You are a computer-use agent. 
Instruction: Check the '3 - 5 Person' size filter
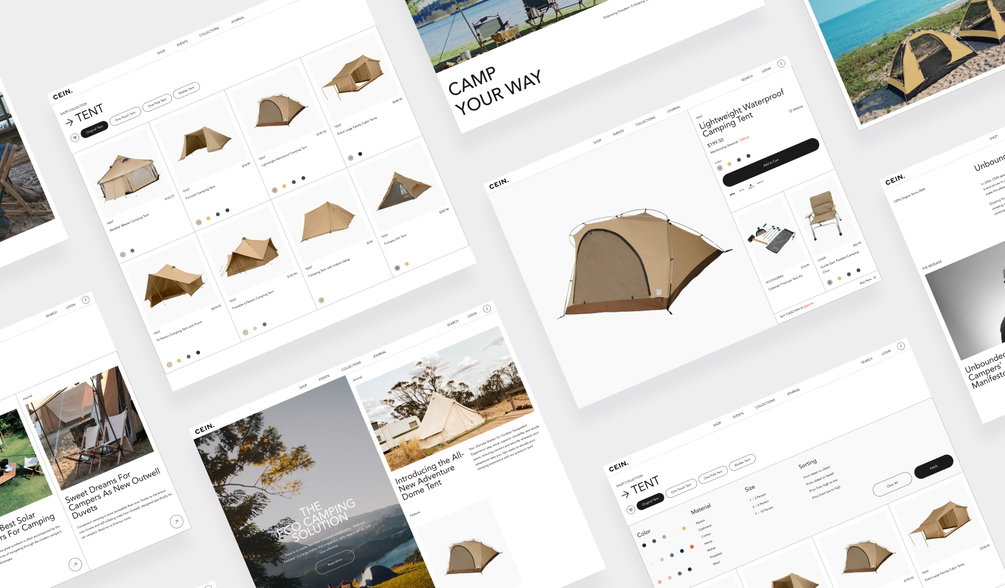[x=760, y=504]
